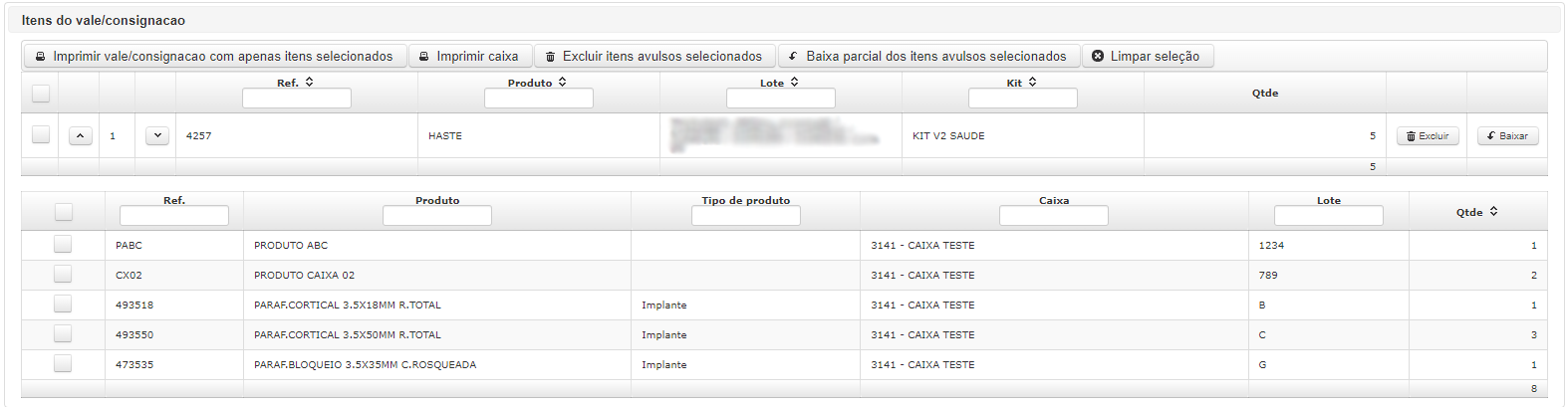This screenshot has height=407, width=1568.
Task: Click Imprimir caixa printer button
Action: click(x=469, y=57)
